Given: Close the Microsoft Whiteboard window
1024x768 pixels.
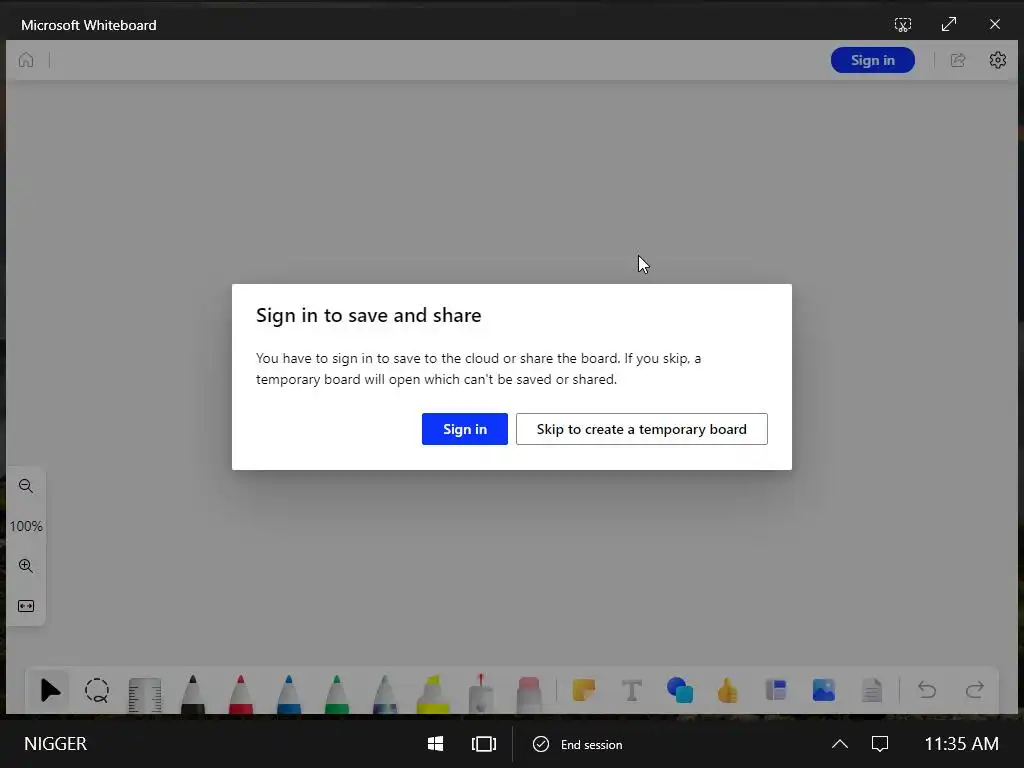Looking at the screenshot, I should [995, 24].
